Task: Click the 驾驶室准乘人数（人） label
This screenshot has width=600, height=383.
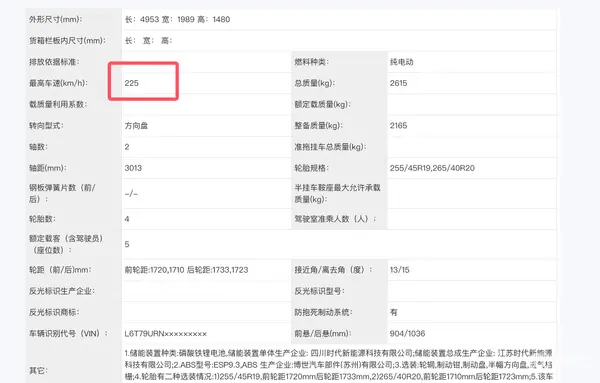Action: [x=335, y=219]
